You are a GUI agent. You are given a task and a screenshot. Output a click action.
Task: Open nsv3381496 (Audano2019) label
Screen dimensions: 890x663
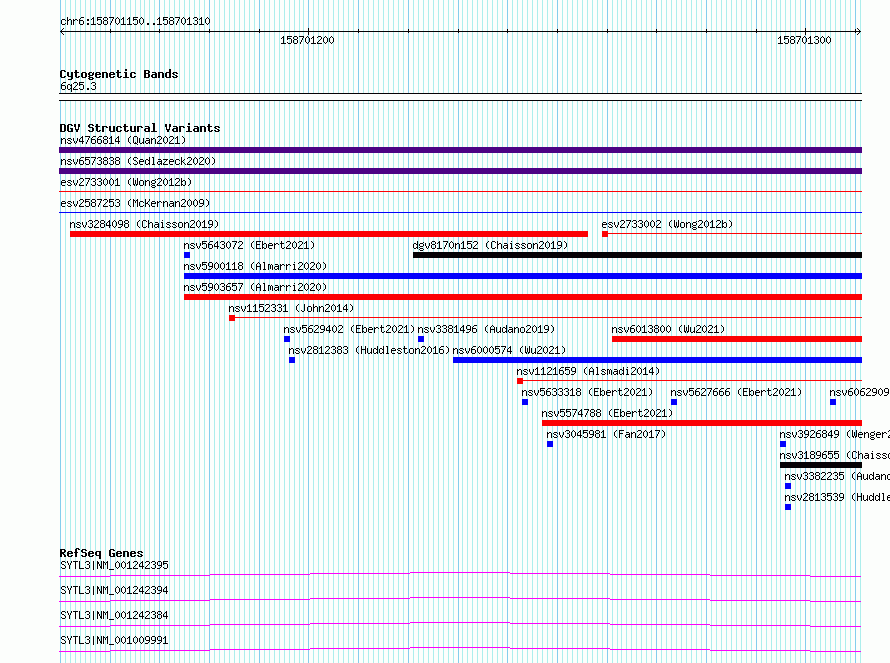[486, 329]
